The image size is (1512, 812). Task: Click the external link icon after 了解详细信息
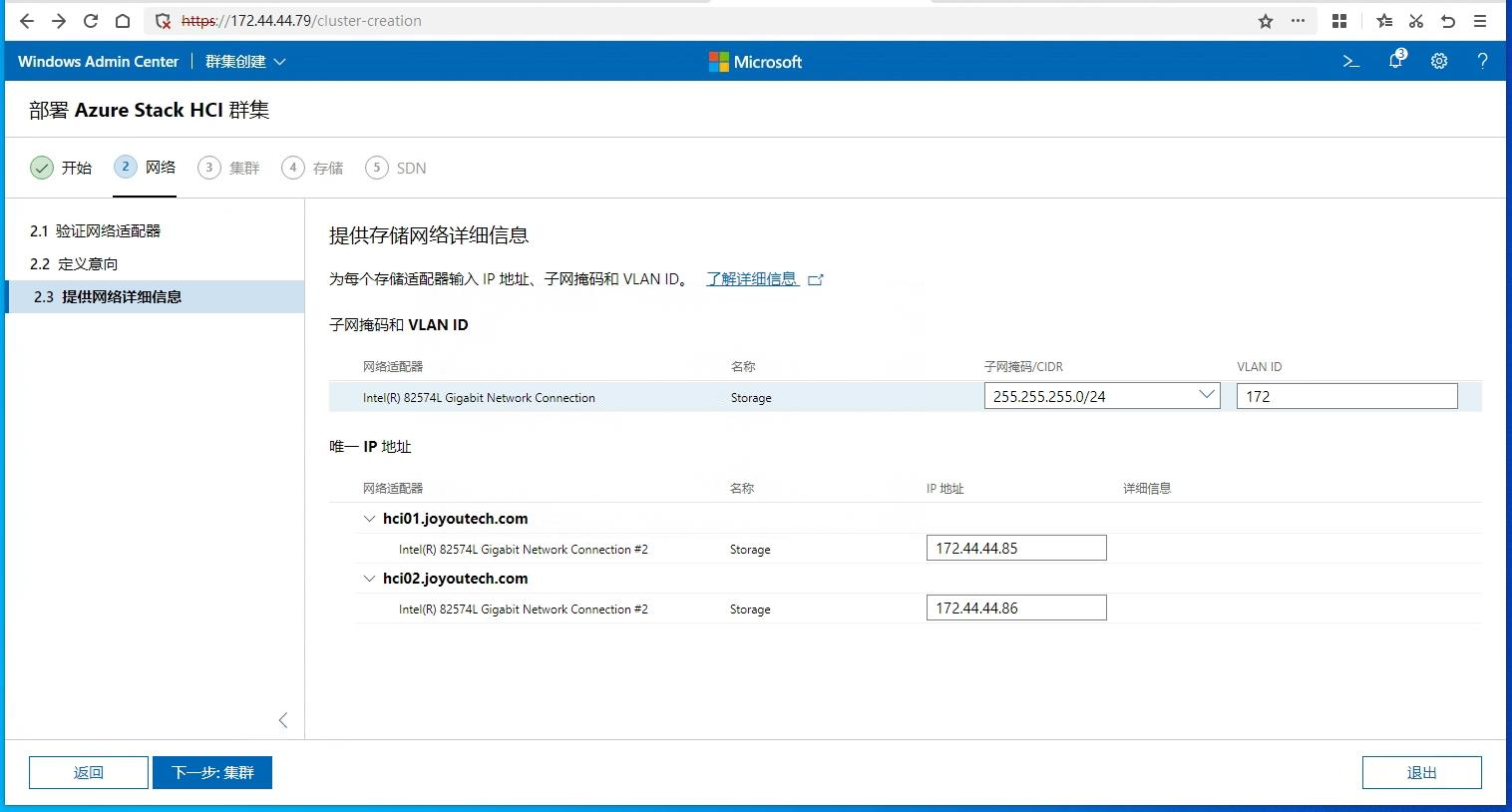pyautogui.click(x=816, y=280)
